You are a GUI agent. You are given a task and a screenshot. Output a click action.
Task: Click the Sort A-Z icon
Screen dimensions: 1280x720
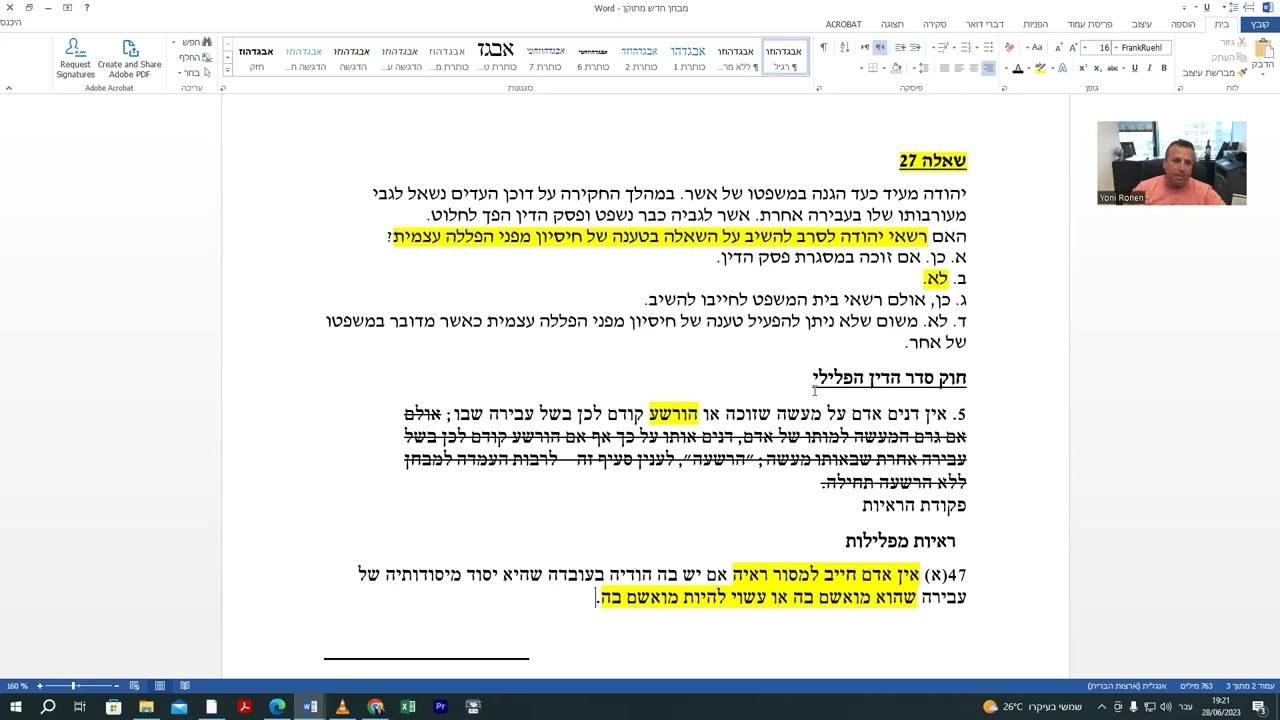point(844,47)
